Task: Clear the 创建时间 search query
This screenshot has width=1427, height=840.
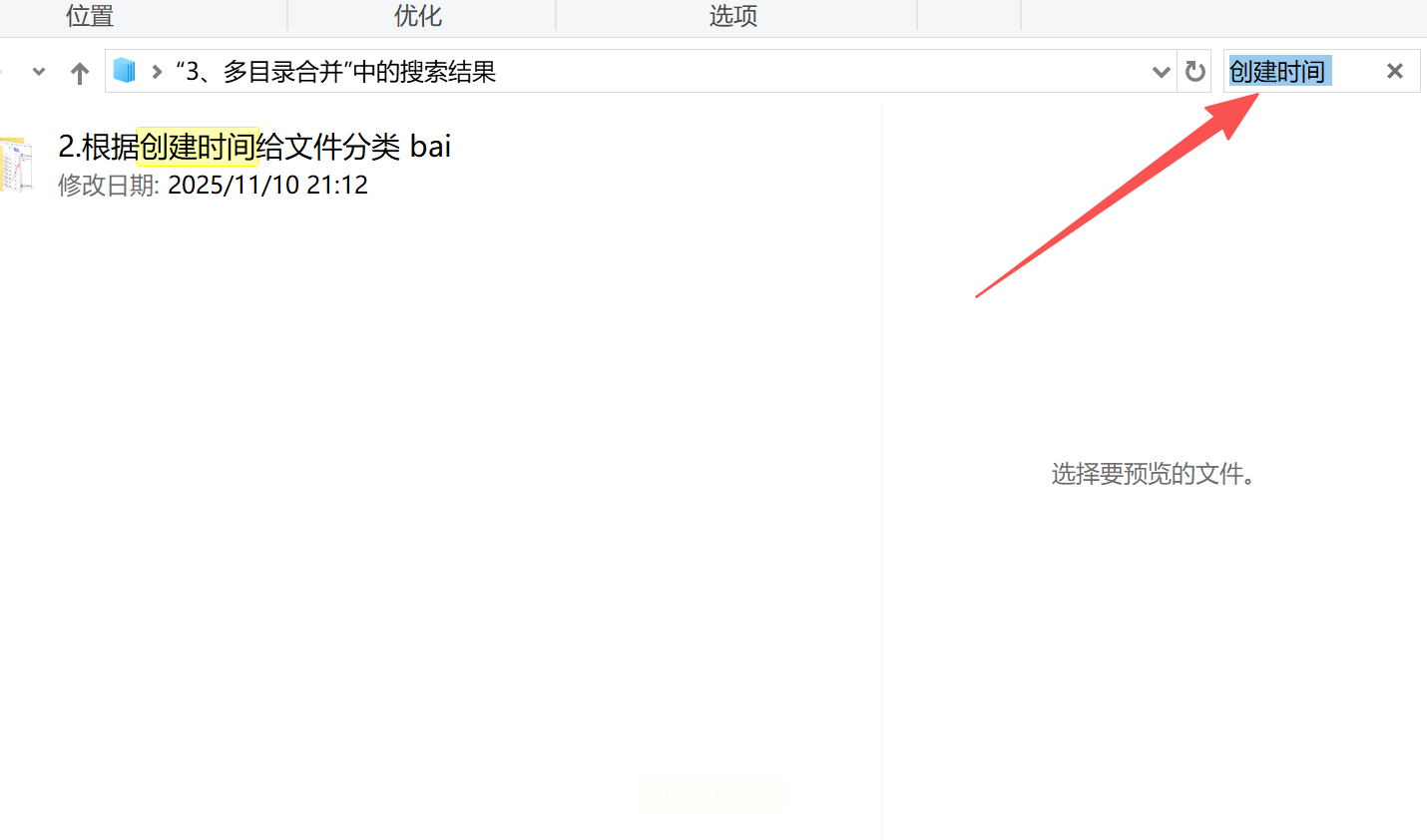Action: (x=1395, y=71)
